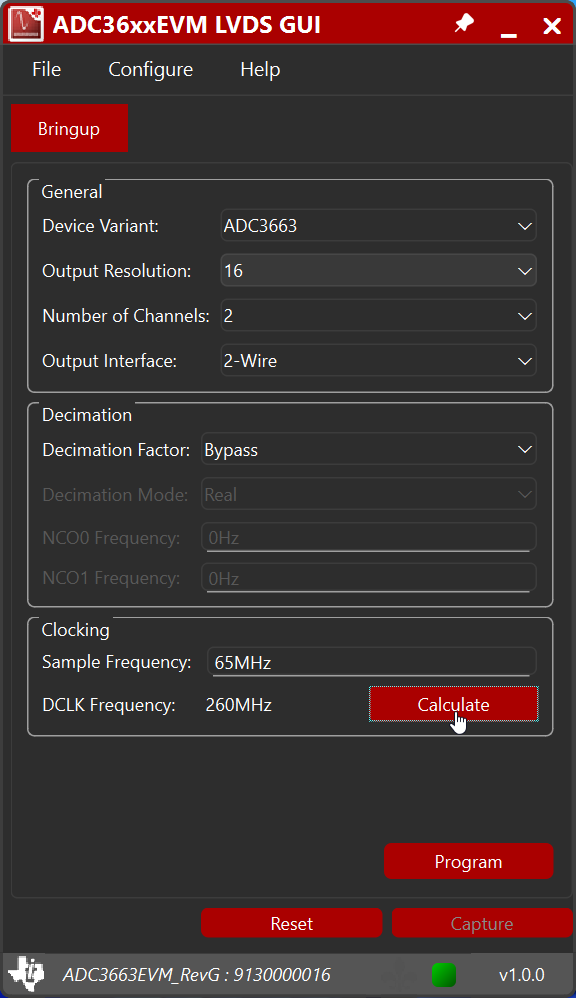Switch to the Bringup tab
Image resolution: width=576 pixels, height=998 pixels.
tap(69, 128)
